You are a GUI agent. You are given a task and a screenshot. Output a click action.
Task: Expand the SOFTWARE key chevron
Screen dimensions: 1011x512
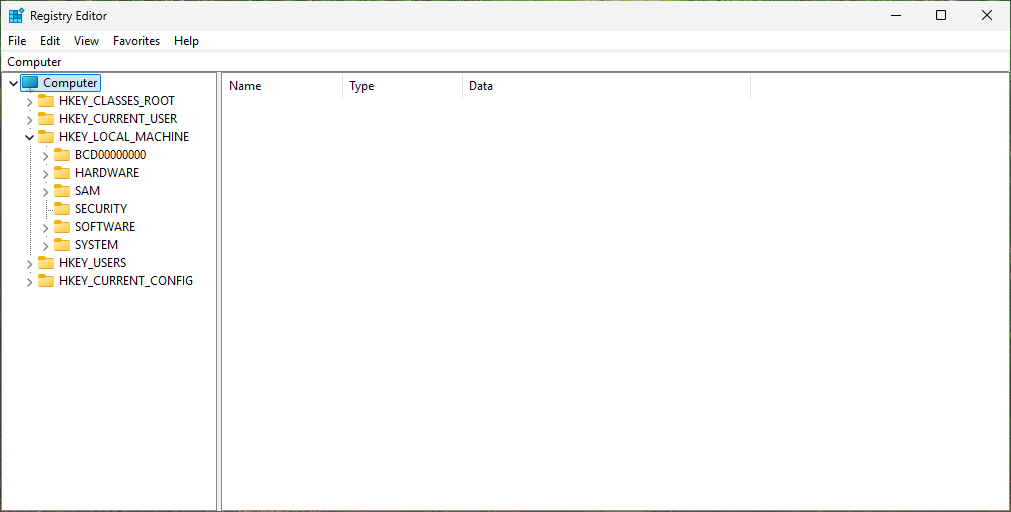[45, 227]
